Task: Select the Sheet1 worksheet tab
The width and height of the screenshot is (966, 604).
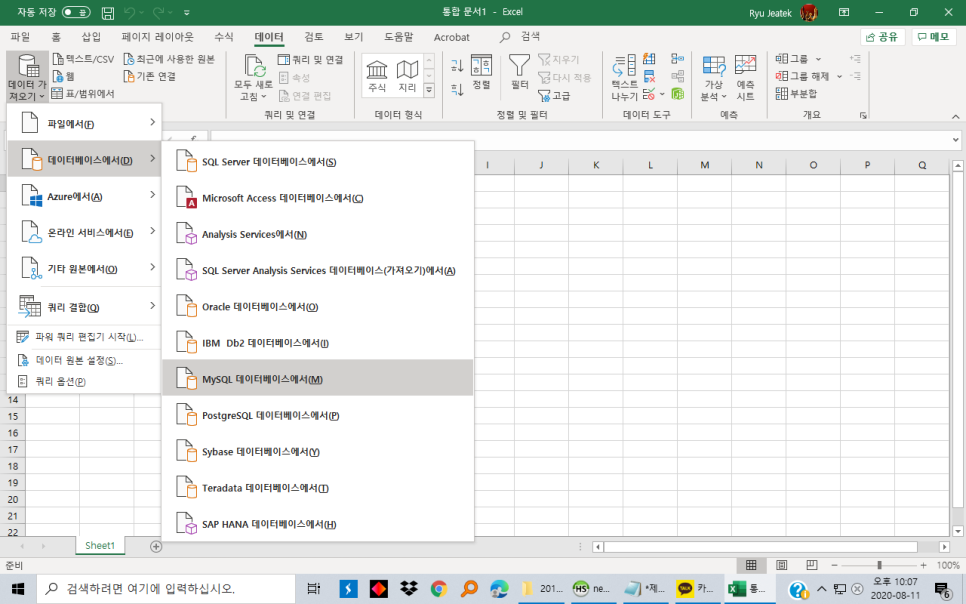Action: pyautogui.click(x=100, y=545)
